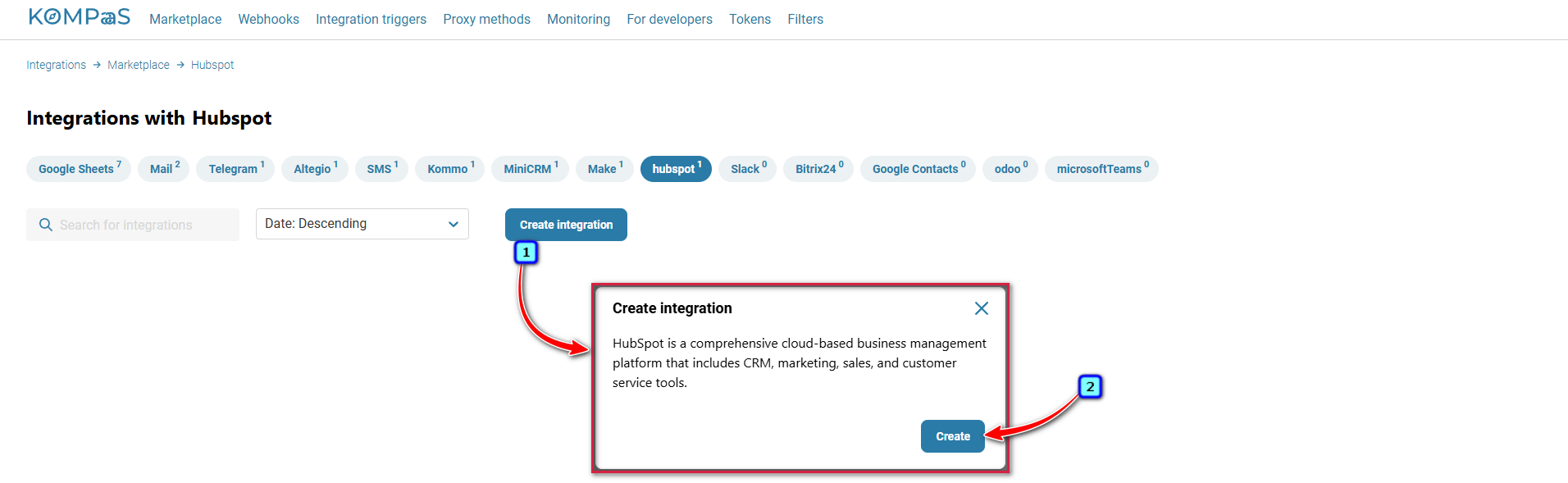Select the SMS chip
The height and width of the screenshot is (483, 1568).
pyautogui.click(x=381, y=169)
